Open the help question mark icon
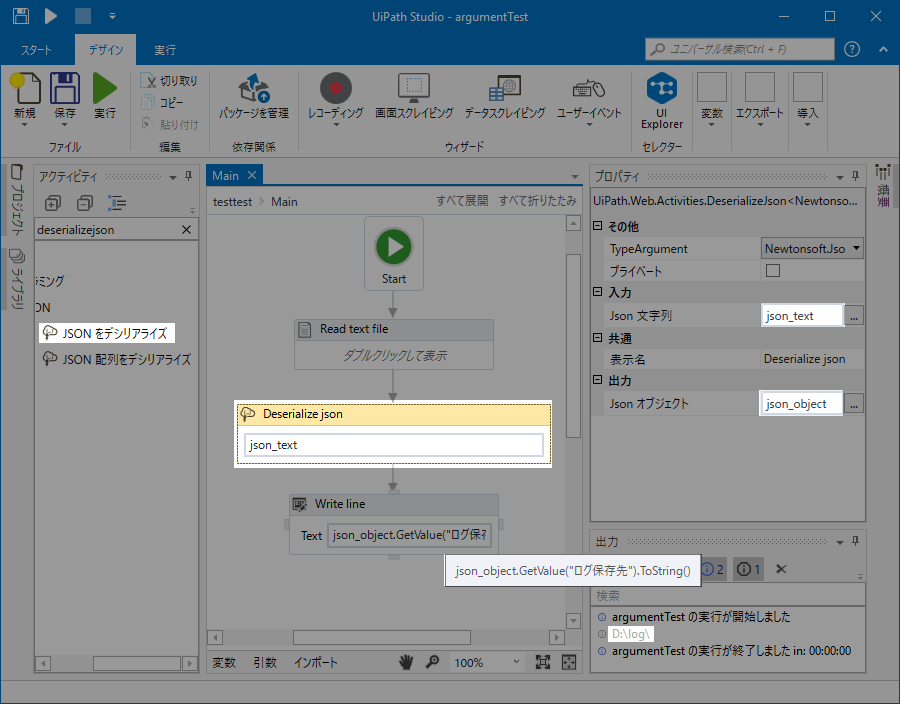 click(852, 49)
